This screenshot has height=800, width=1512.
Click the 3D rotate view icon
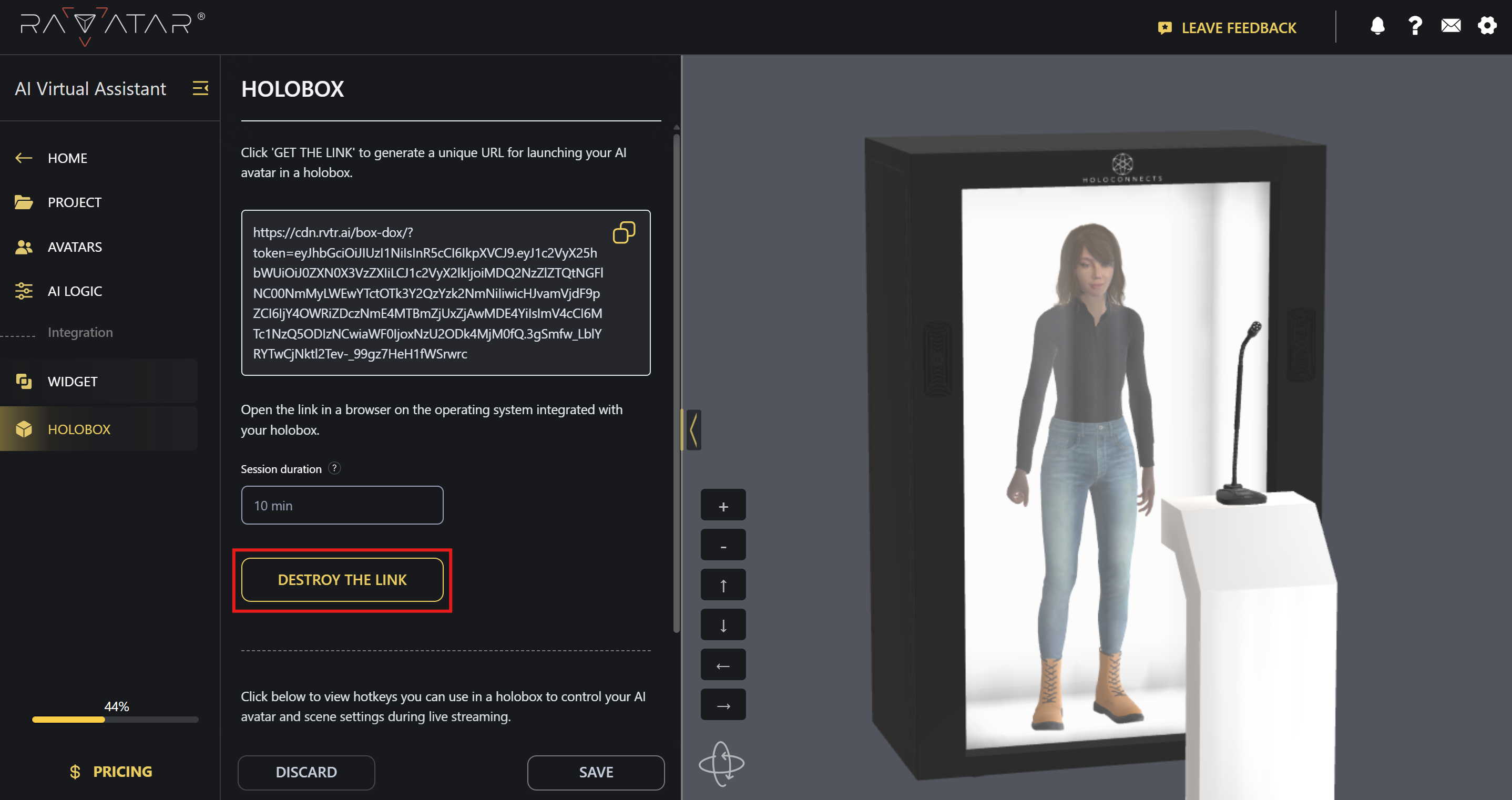(x=721, y=764)
